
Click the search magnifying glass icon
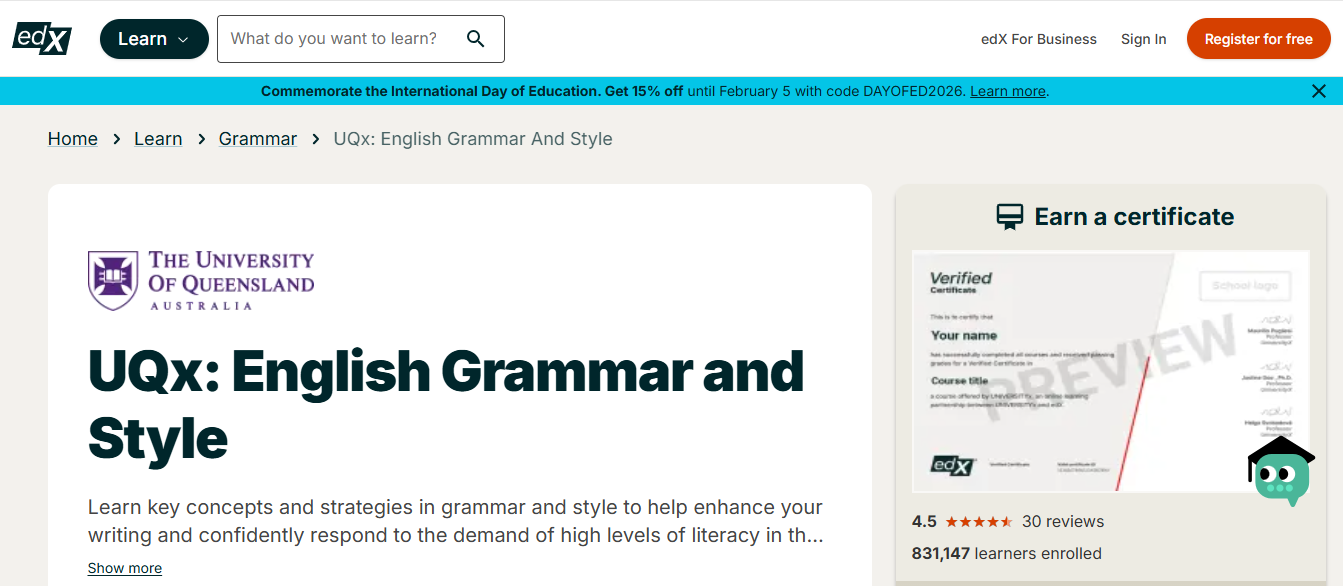pos(476,39)
